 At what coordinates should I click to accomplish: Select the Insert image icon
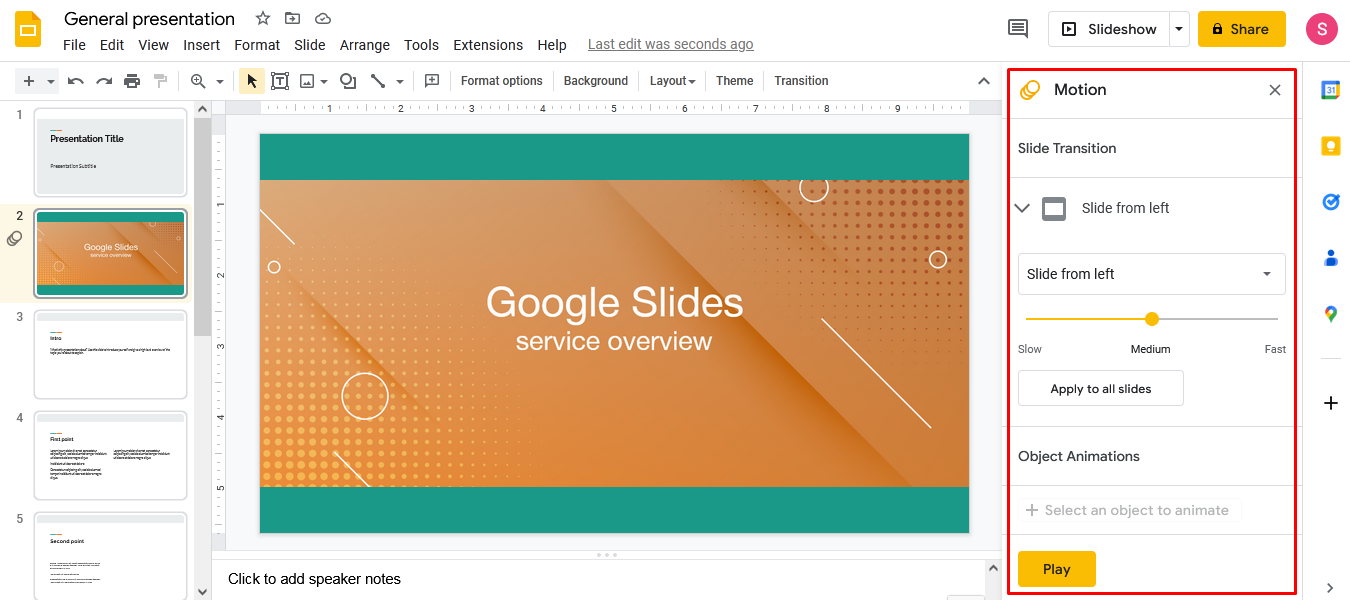pyautogui.click(x=308, y=80)
